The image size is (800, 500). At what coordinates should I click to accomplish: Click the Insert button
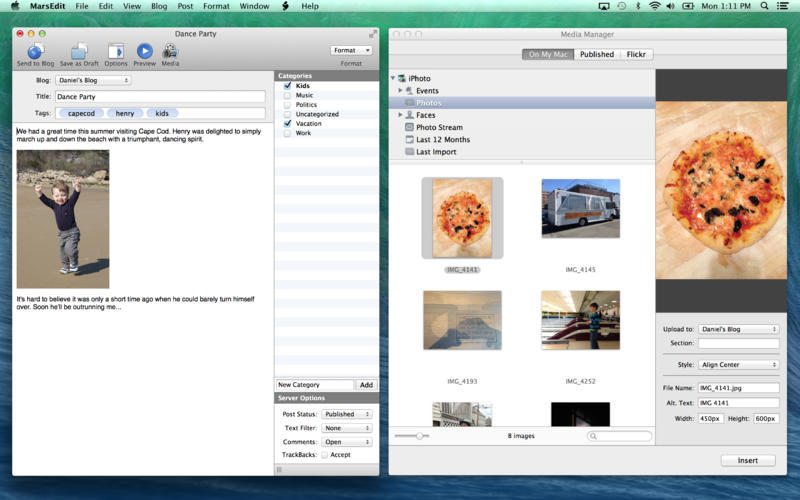tap(747, 461)
